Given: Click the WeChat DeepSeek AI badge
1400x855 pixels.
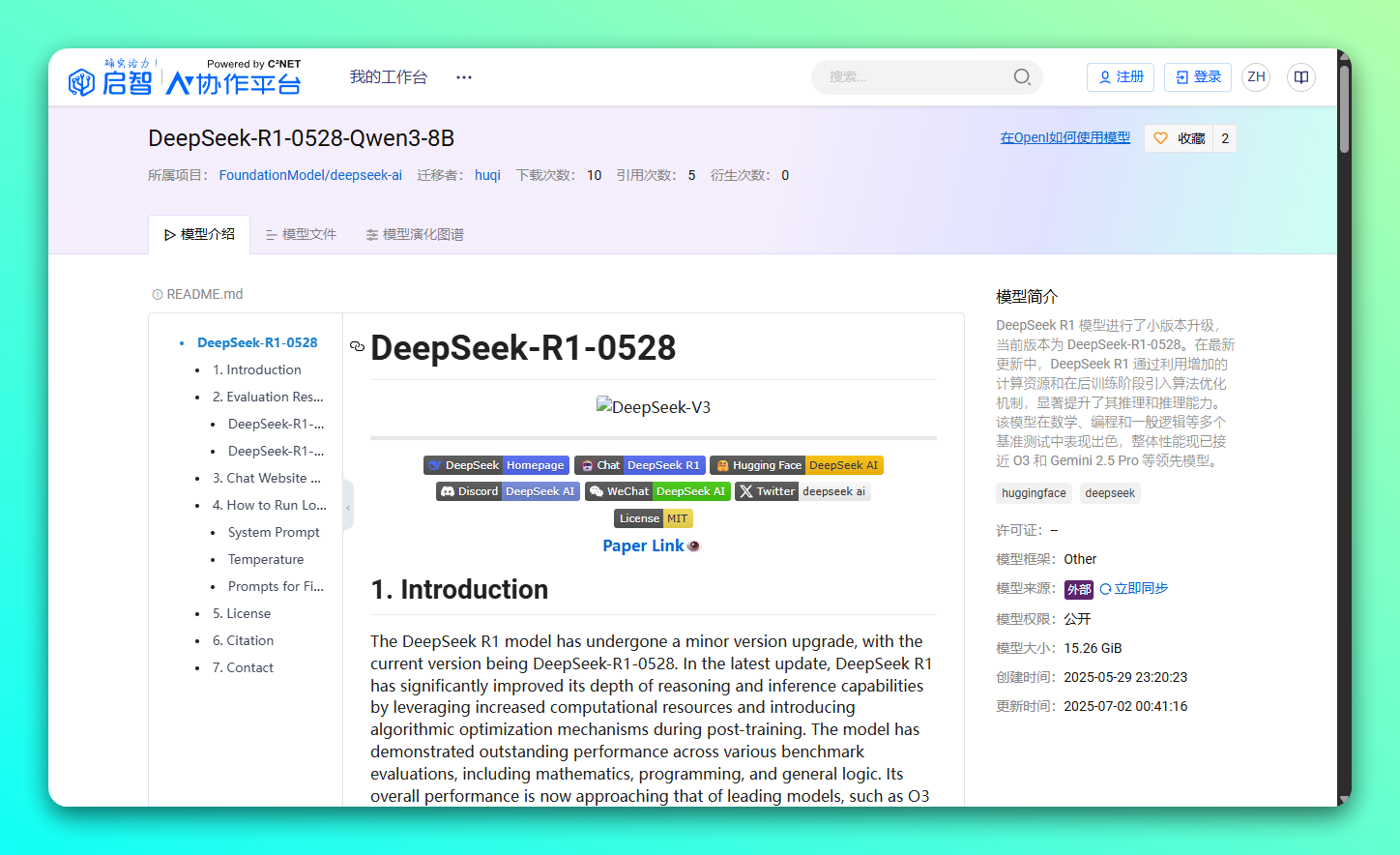Looking at the screenshot, I should click(657, 491).
